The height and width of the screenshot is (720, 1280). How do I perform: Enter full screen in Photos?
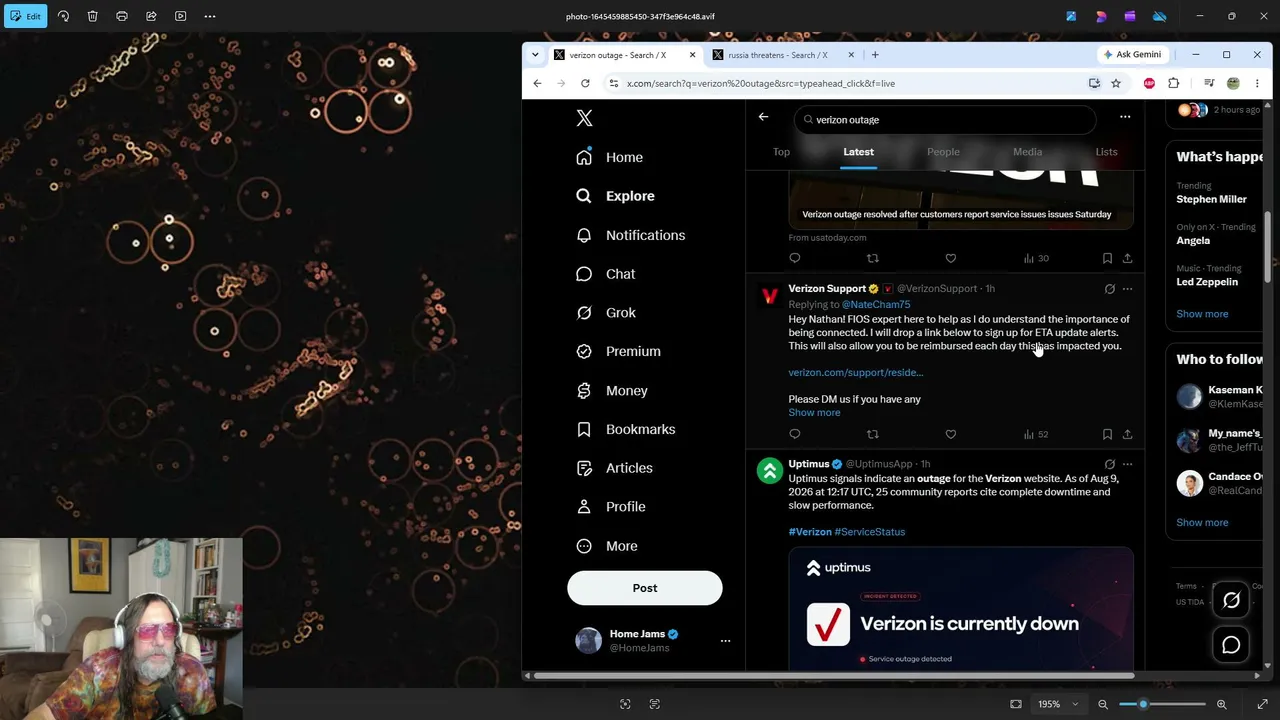tap(1262, 704)
